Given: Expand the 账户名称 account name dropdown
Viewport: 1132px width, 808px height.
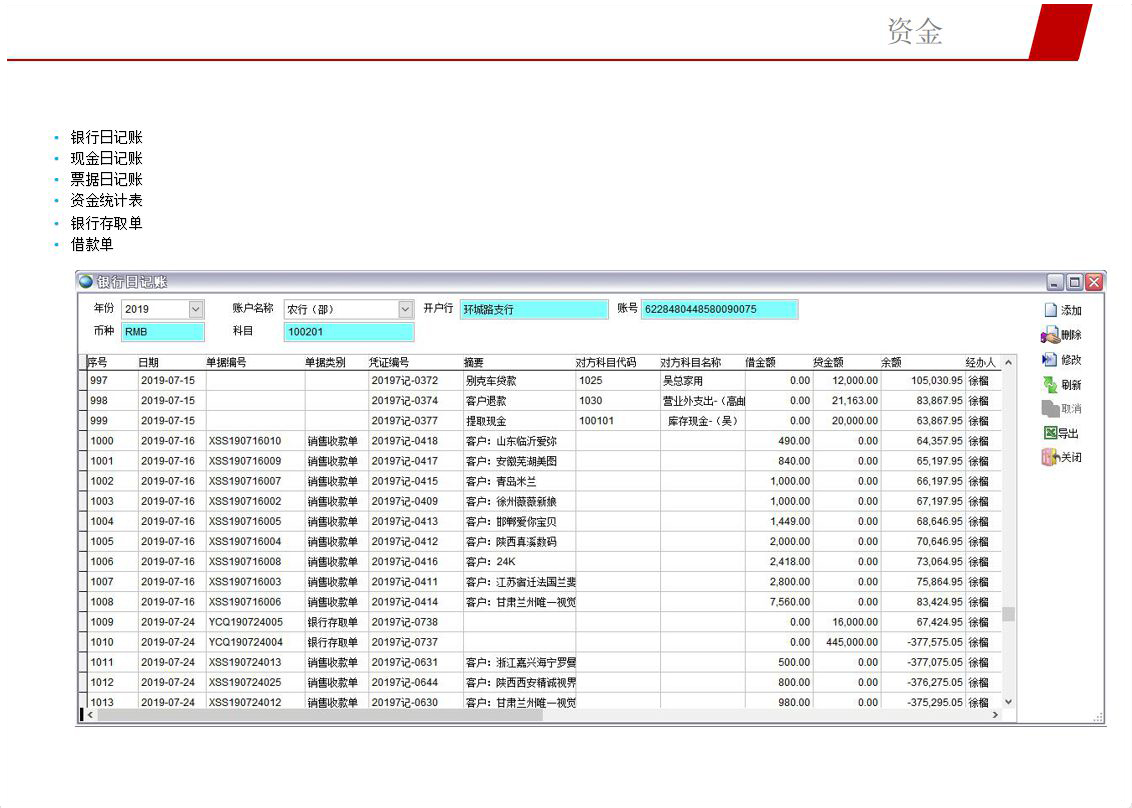Looking at the screenshot, I should (405, 310).
